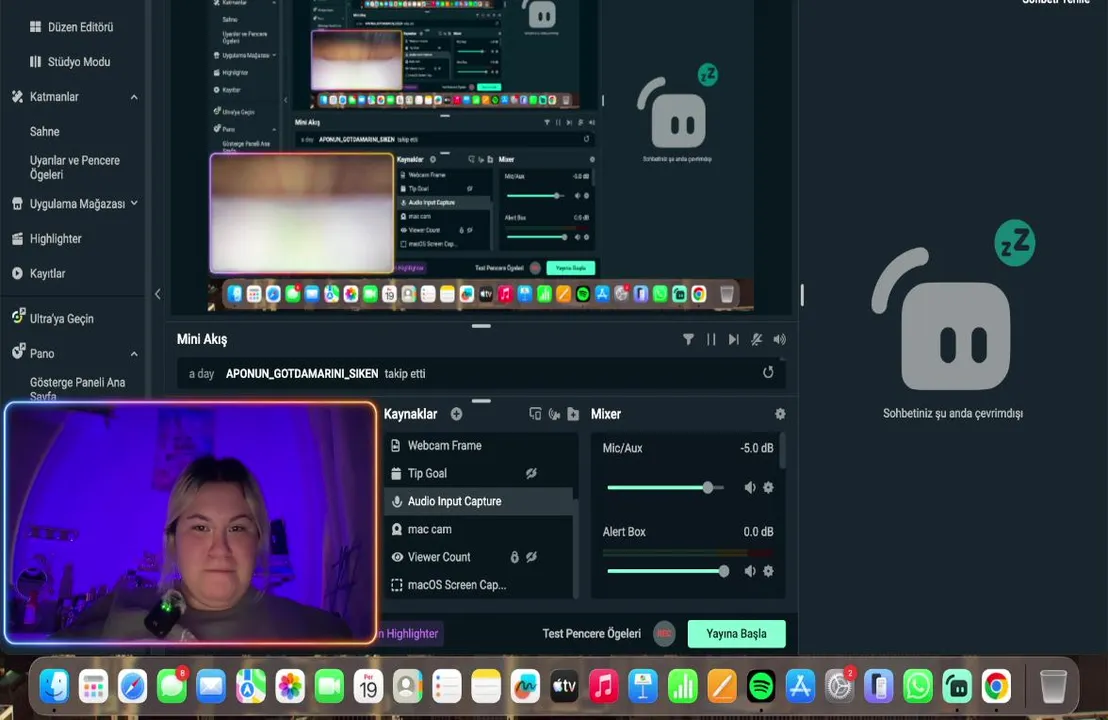Switch to Stüdyo Modu
This screenshot has height=720, width=1108.
(70, 61)
